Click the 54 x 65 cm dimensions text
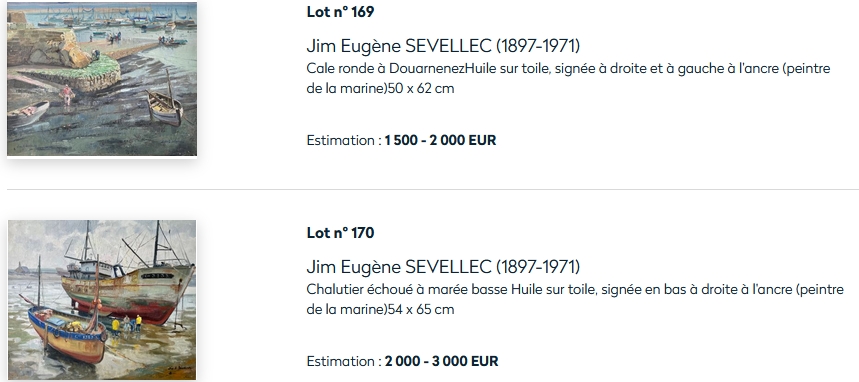859x382 pixels. pyautogui.click(x=421, y=310)
